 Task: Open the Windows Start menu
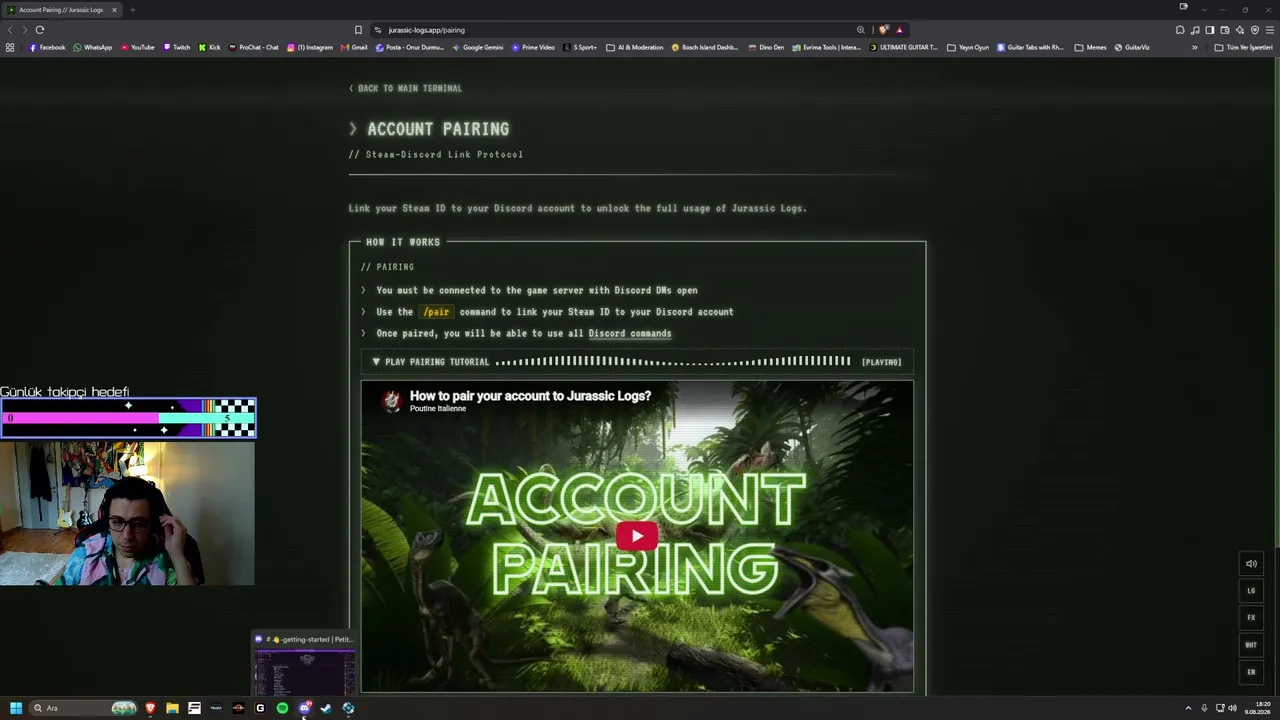coord(16,708)
